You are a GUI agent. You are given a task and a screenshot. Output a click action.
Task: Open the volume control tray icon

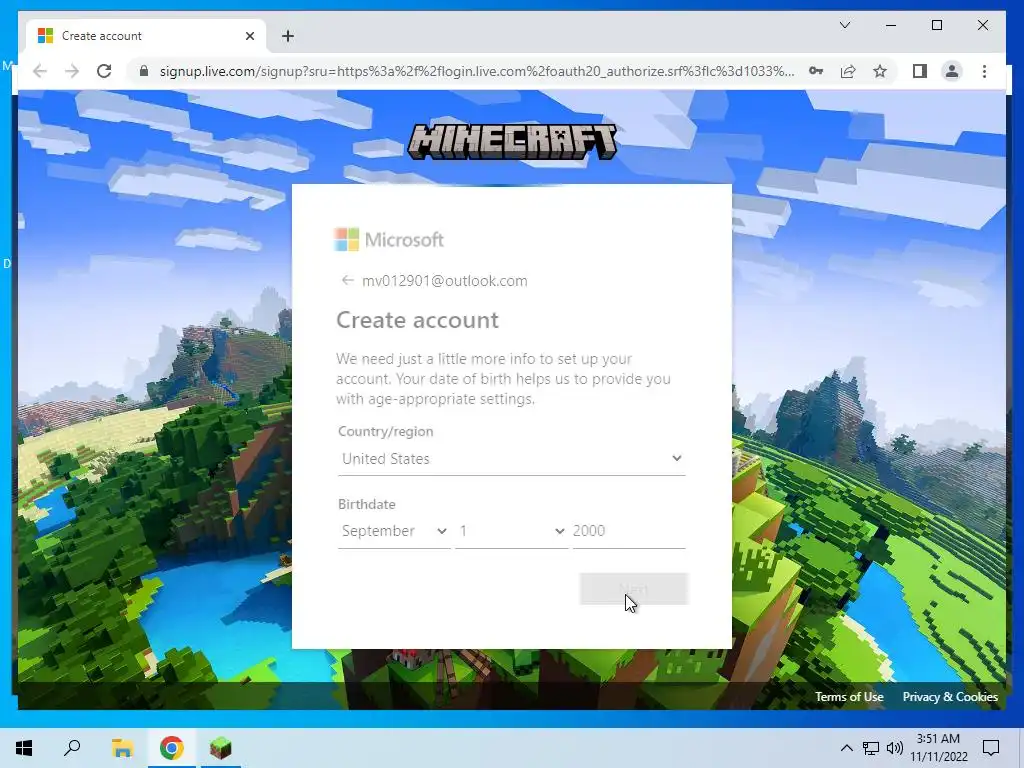pyautogui.click(x=895, y=748)
